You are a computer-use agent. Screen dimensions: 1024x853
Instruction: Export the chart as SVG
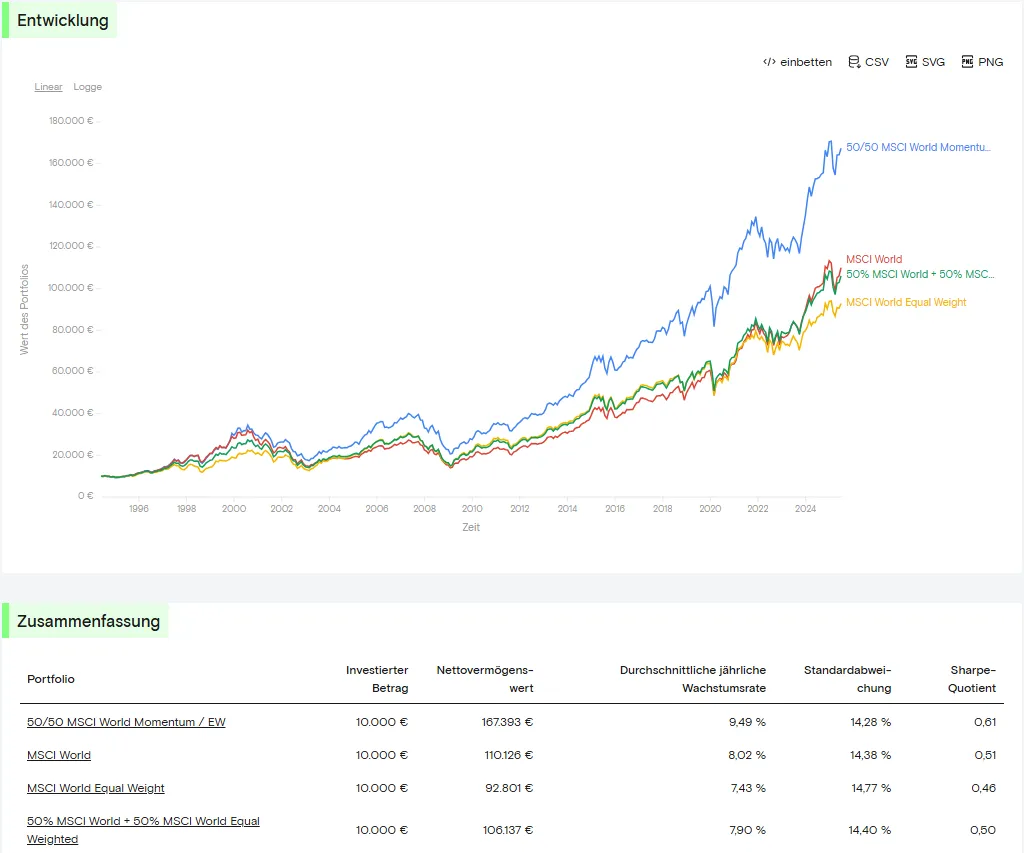click(x=925, y=62)
